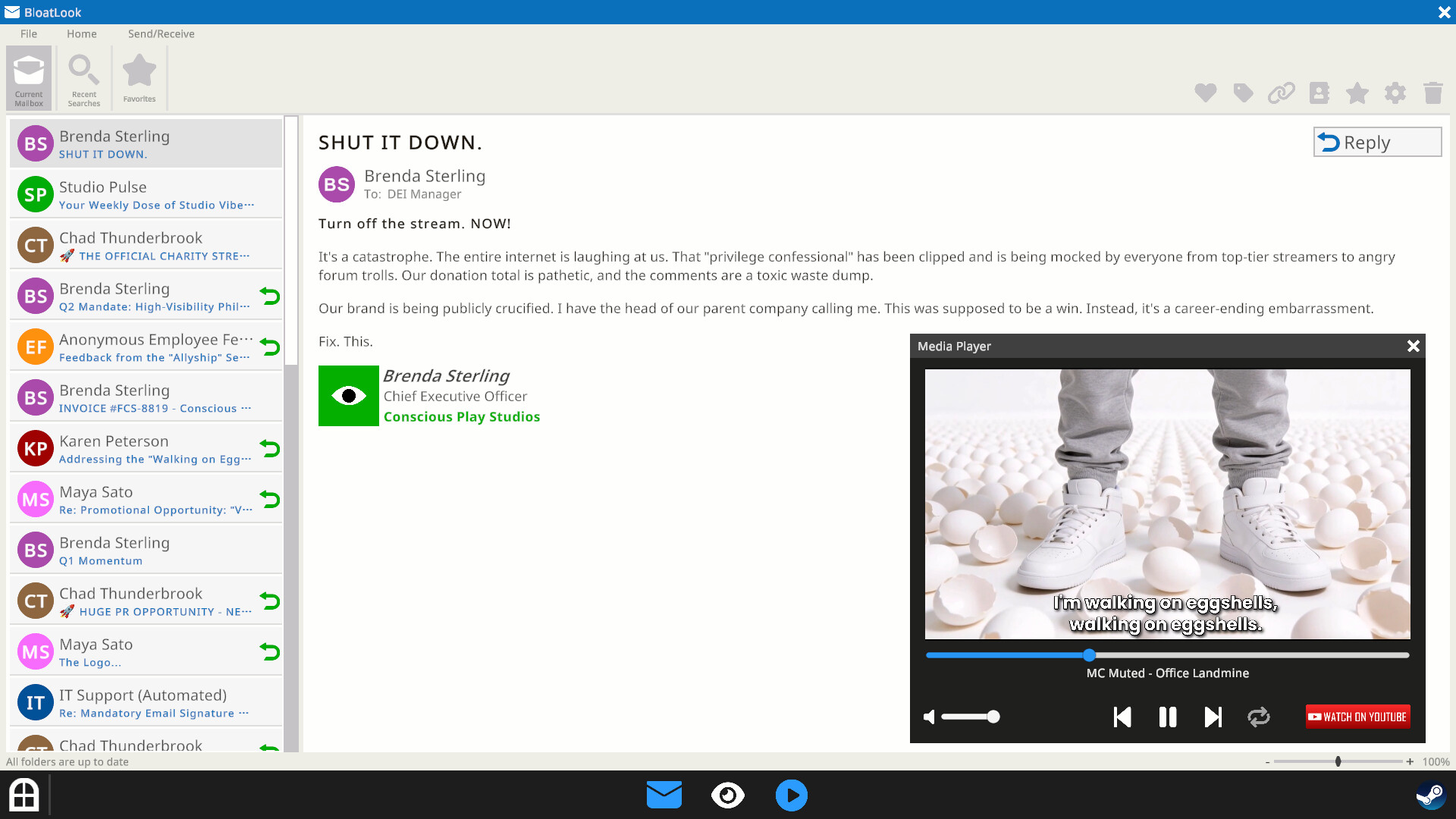Click Watch on YouTube button

coord(1357,717)
